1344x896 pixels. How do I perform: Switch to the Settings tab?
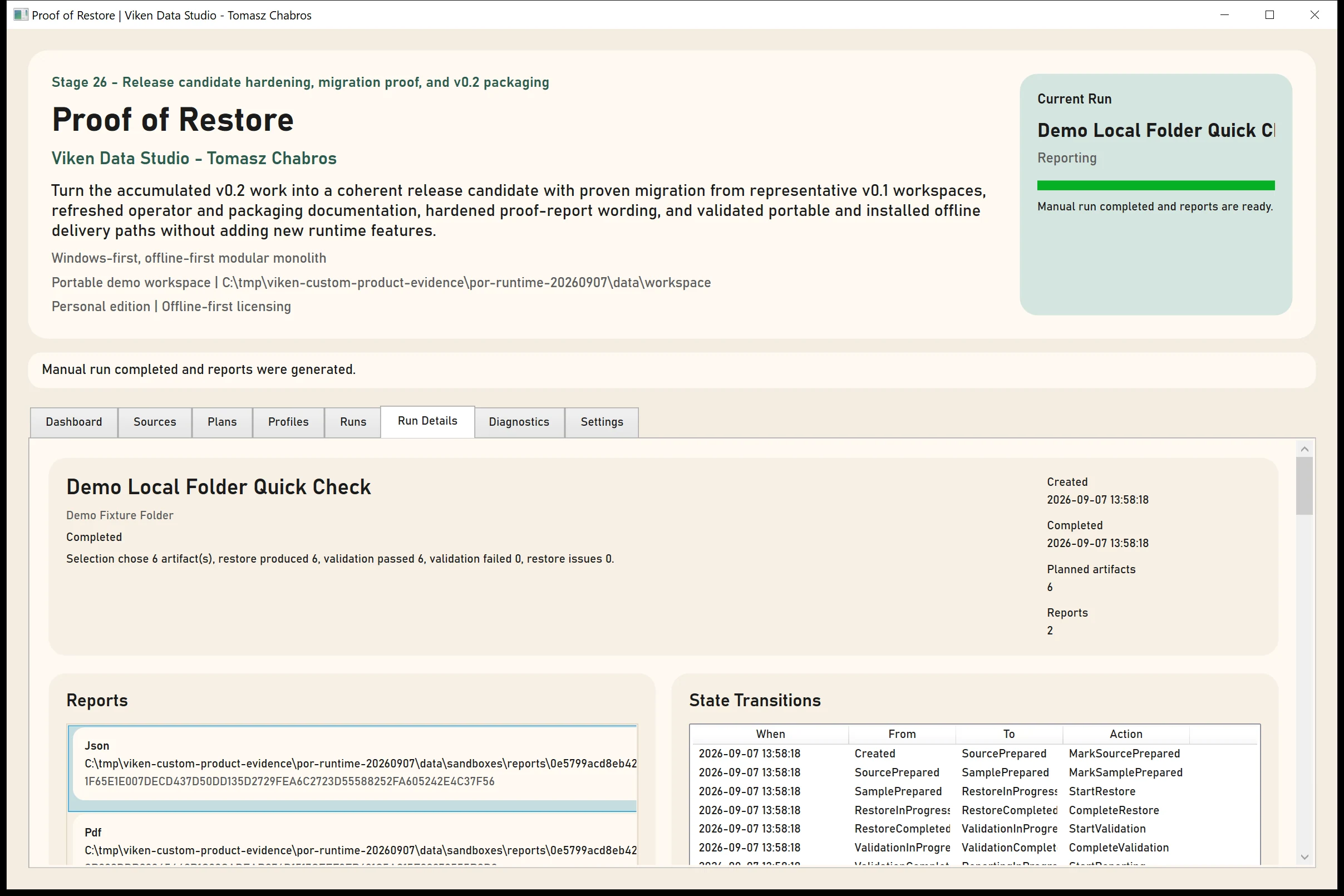pos(602,422)
